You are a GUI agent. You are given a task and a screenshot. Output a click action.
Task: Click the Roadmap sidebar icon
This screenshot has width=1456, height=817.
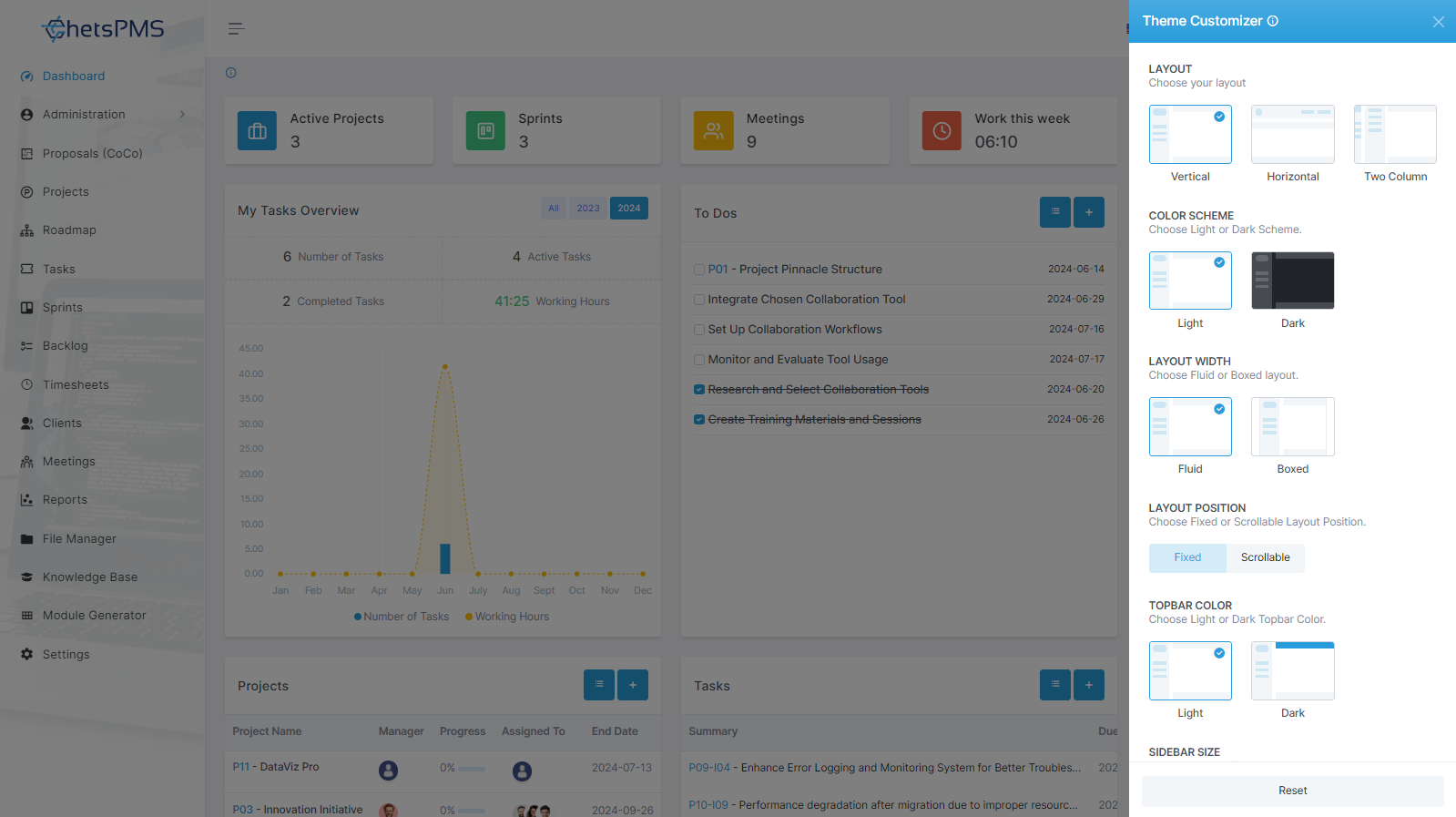tap(26, 230)
